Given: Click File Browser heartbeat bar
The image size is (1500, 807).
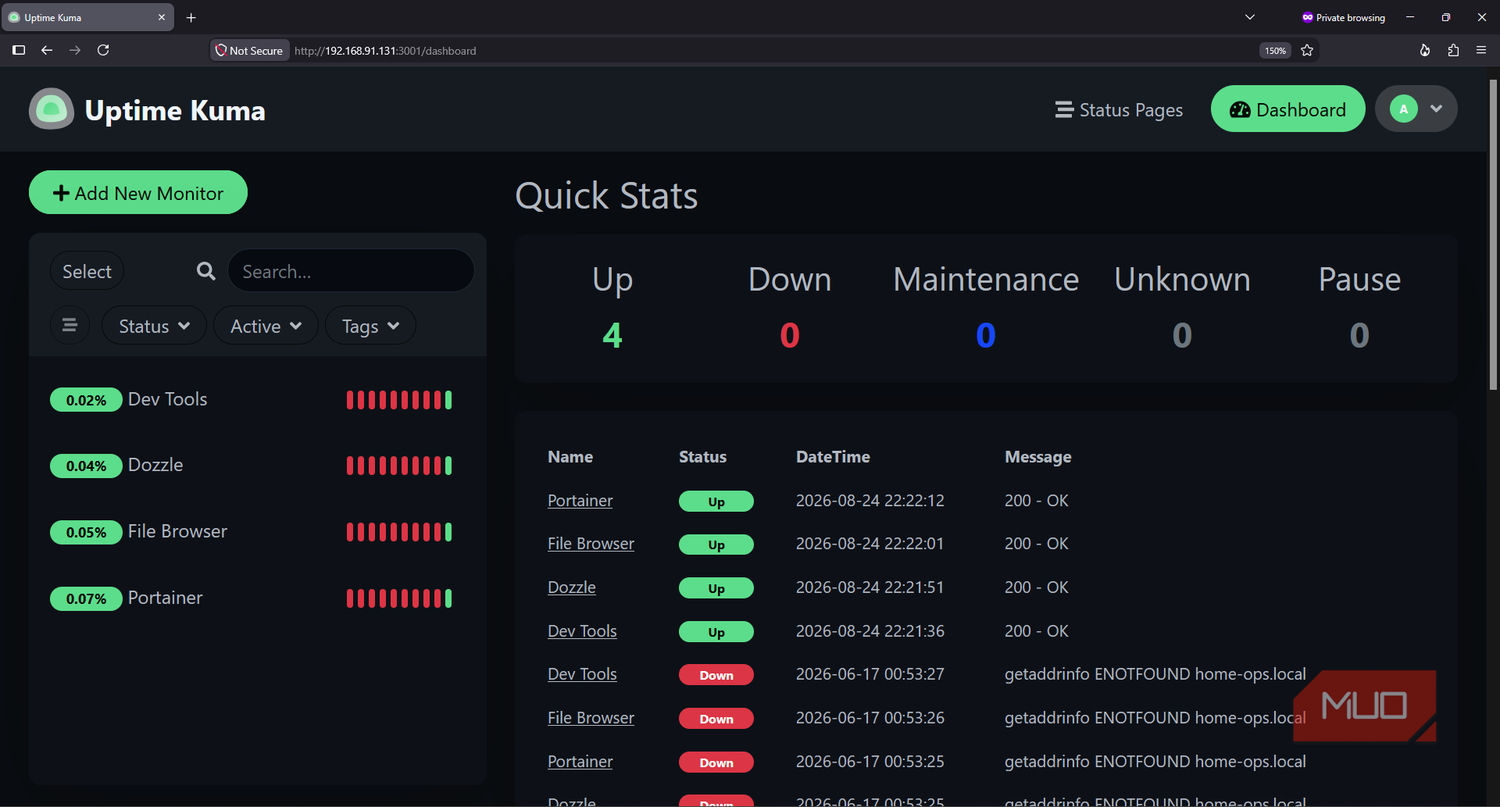Looking at the screenshot, I should pos(399,532).
